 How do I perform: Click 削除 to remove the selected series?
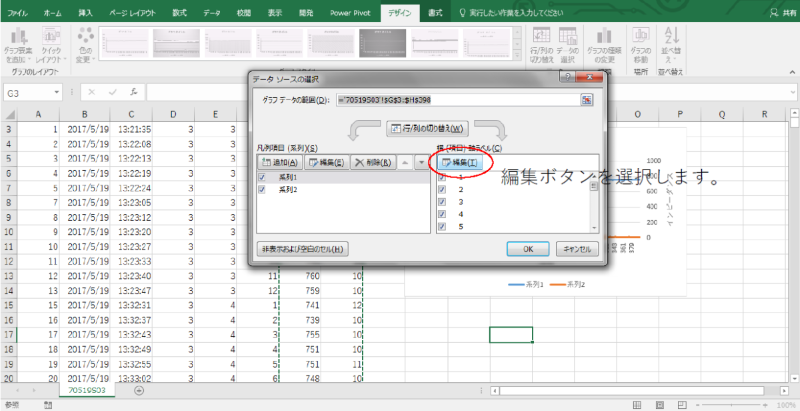pos(368,162)
